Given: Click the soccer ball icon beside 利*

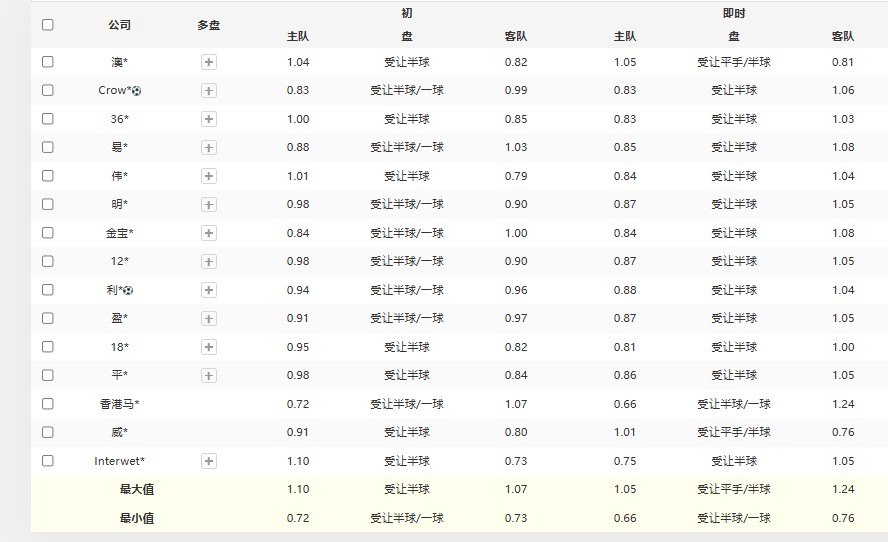Looking at the screenshot, I should (x=128, y=291).
